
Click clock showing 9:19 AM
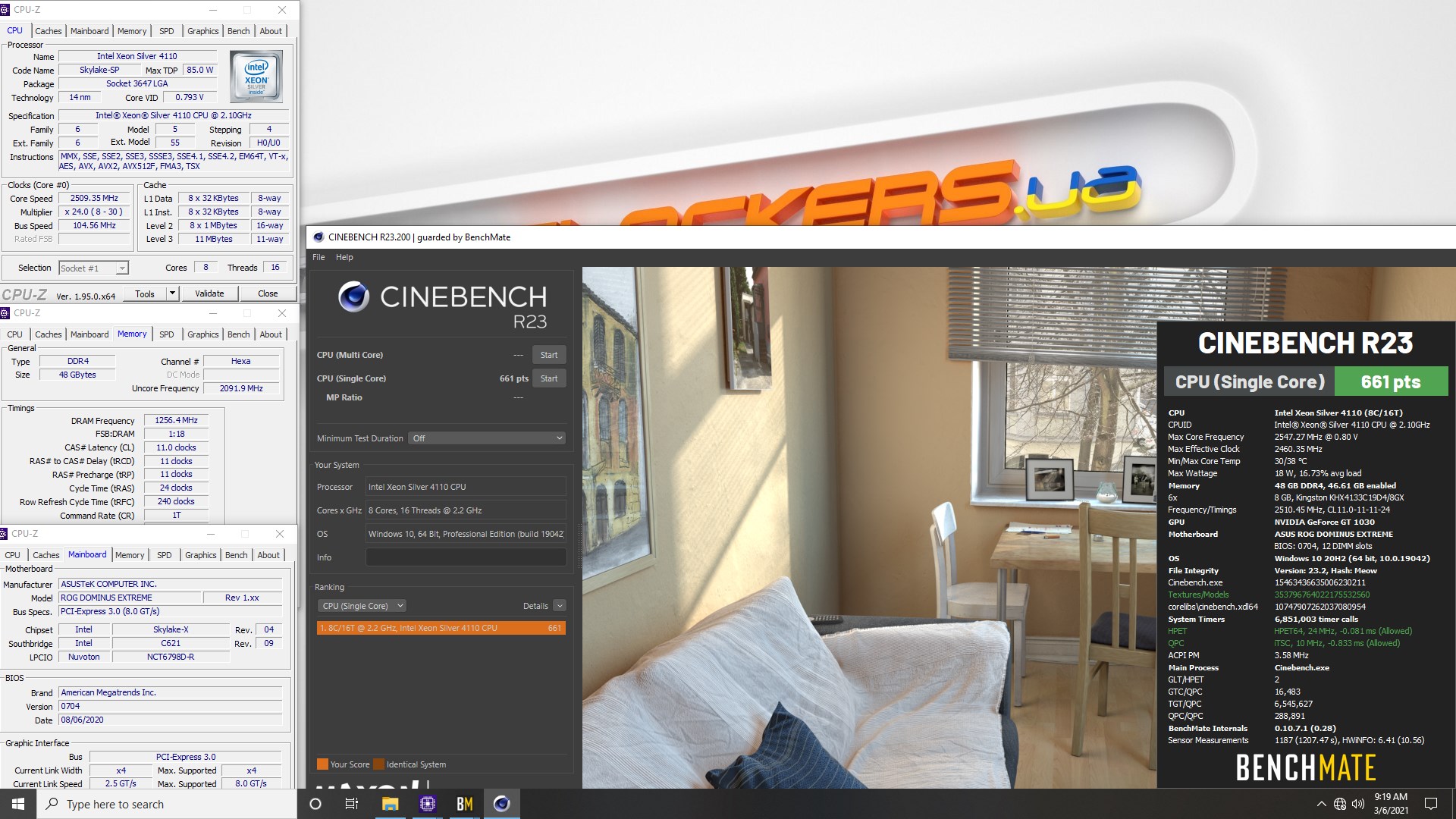(x=1391, y=797)
